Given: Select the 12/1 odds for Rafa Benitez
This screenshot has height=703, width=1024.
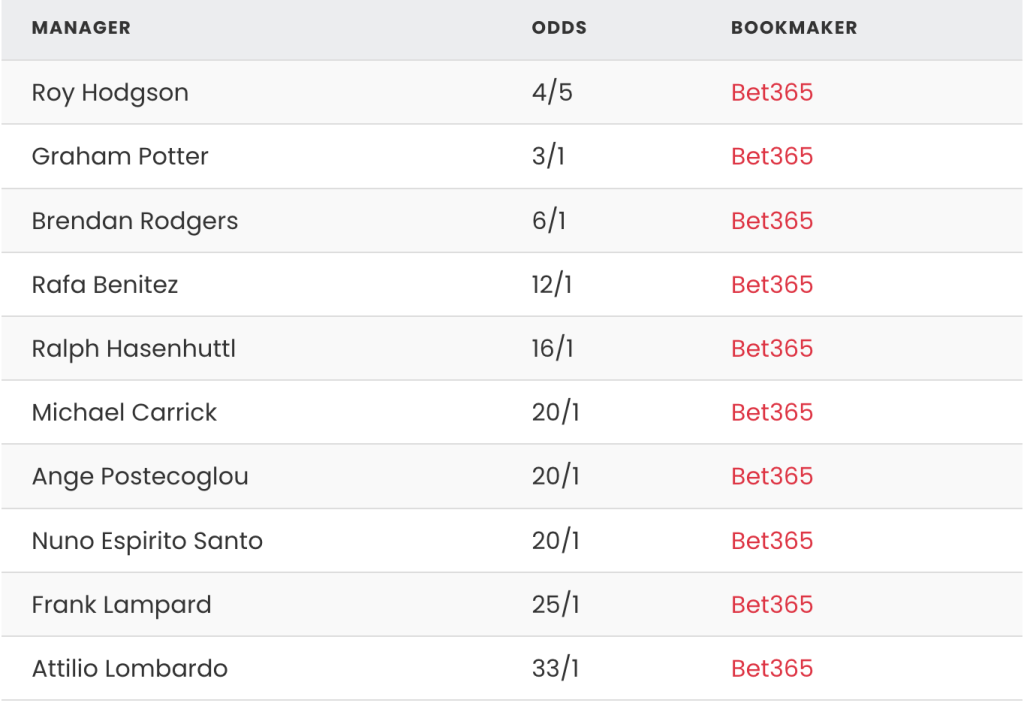Looking at the screenshot, I should click(x=552, y=284).
